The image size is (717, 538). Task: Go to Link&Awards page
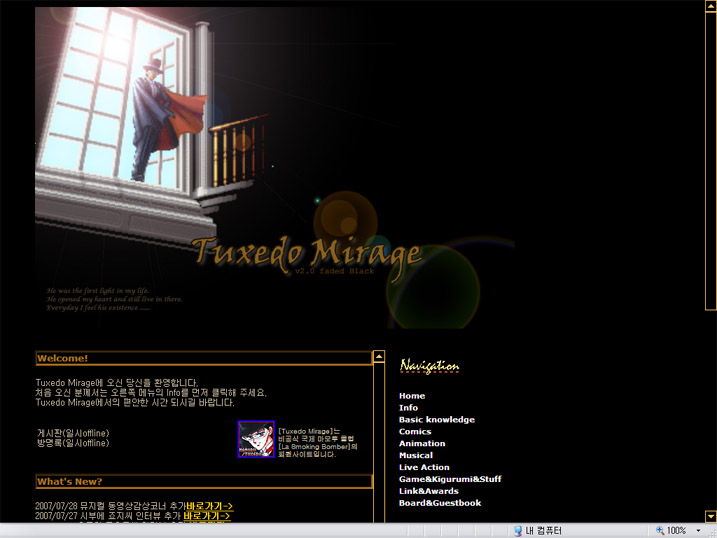(428, 491)
